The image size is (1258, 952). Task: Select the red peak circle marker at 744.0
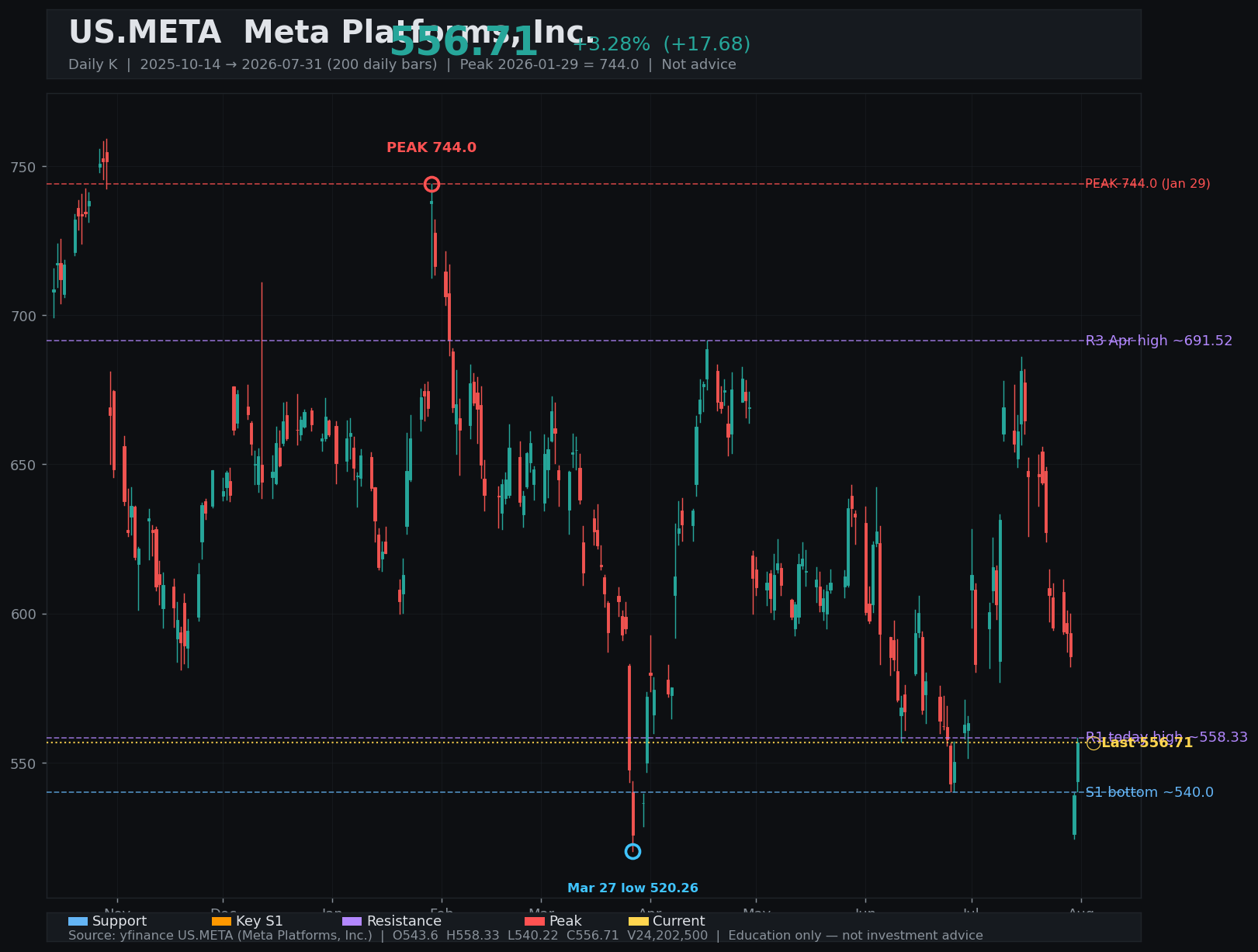coord(432,184)
